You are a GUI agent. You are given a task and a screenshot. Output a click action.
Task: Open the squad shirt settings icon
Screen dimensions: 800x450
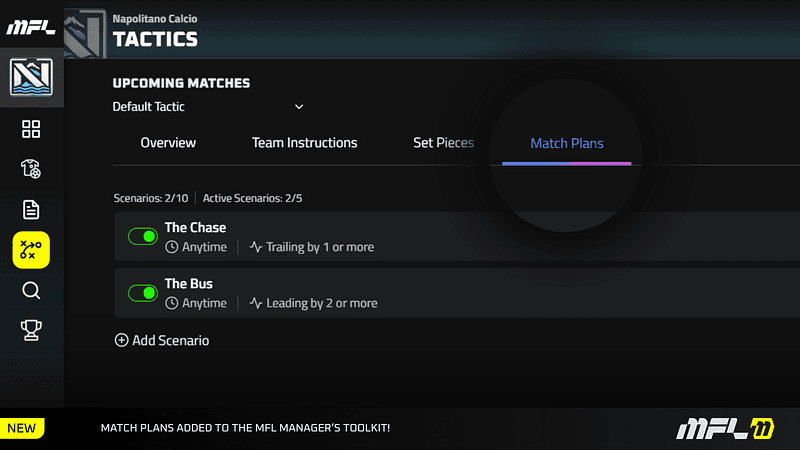tap(31, 169)
